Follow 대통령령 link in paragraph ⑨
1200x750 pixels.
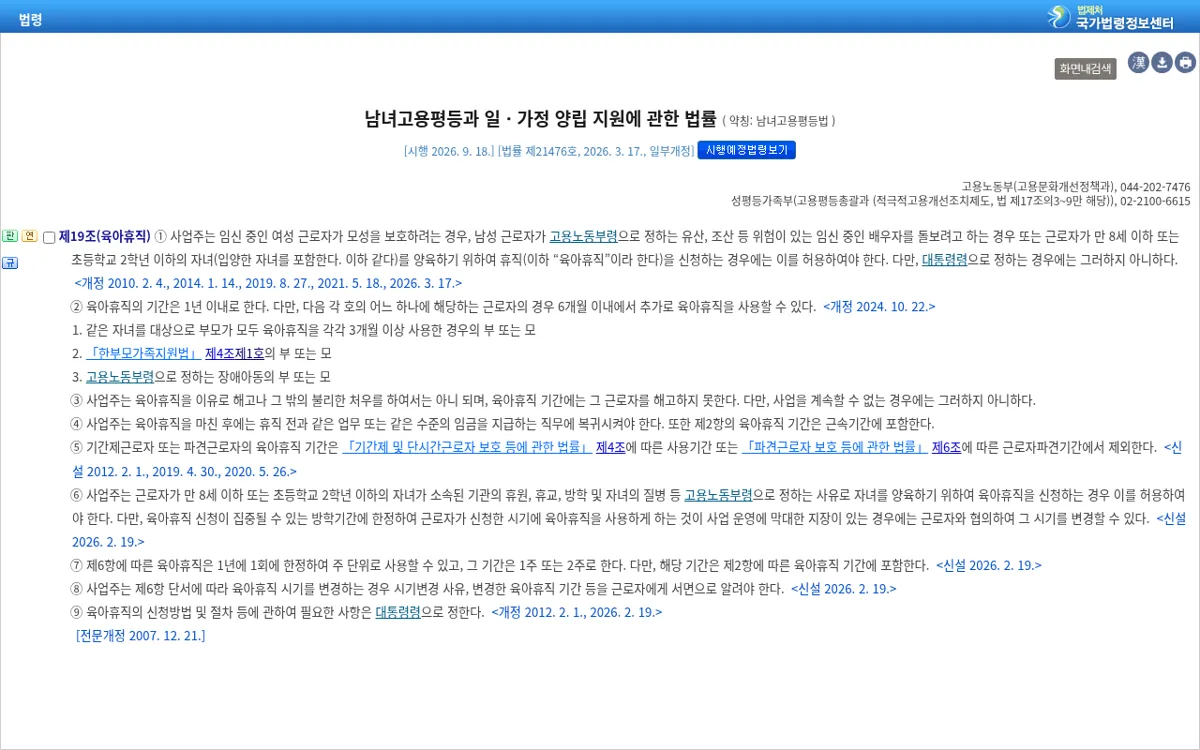pos(398,612)
